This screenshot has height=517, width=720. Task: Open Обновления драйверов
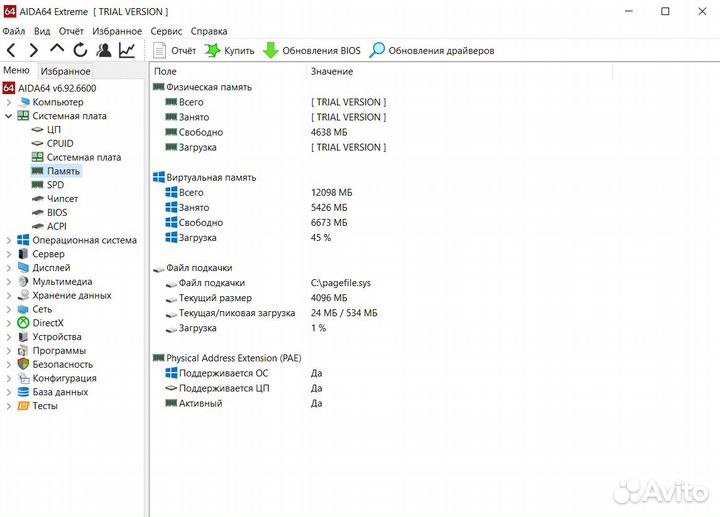tap(432, 51)
